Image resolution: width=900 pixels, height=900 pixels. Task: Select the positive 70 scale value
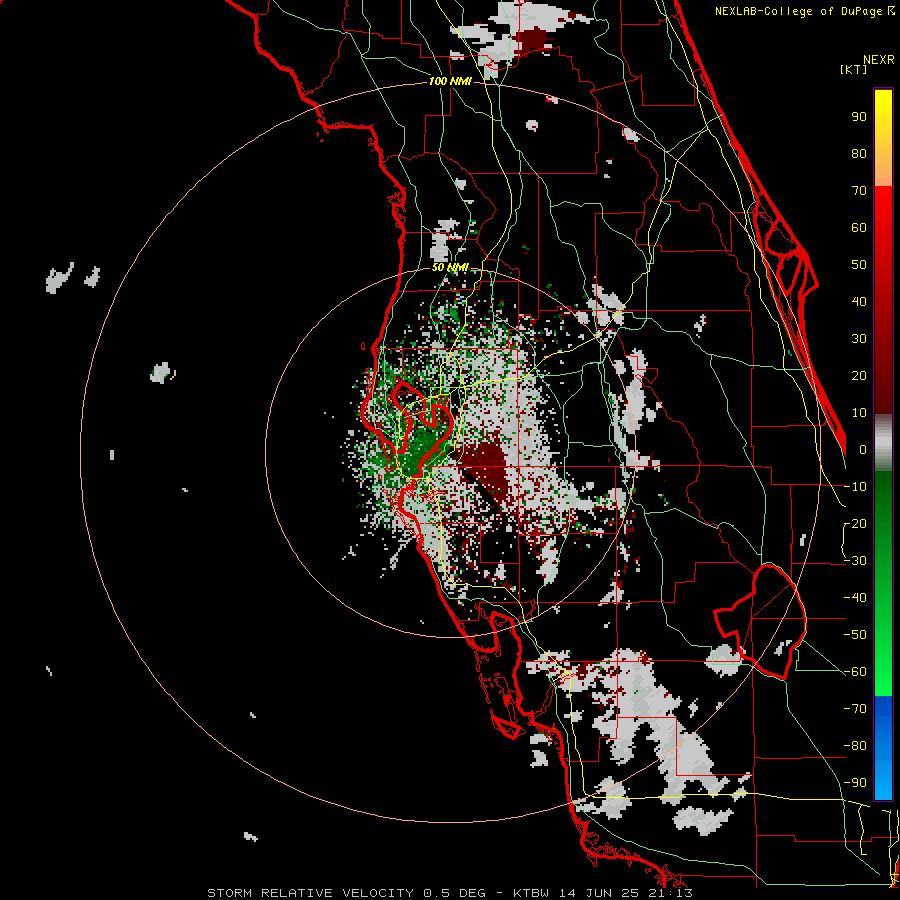point(859,191)
